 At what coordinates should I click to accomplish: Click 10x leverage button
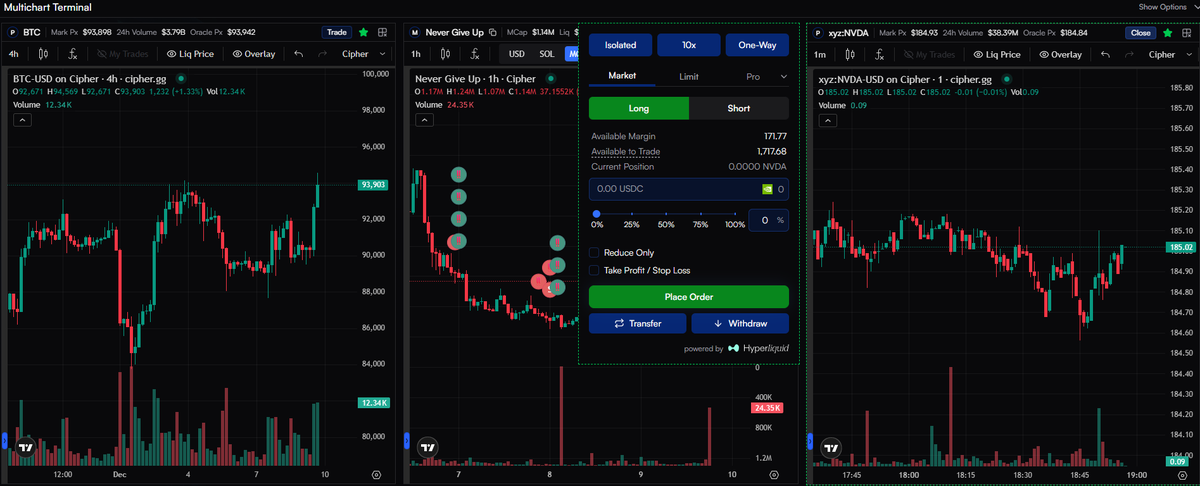point(689,45)
